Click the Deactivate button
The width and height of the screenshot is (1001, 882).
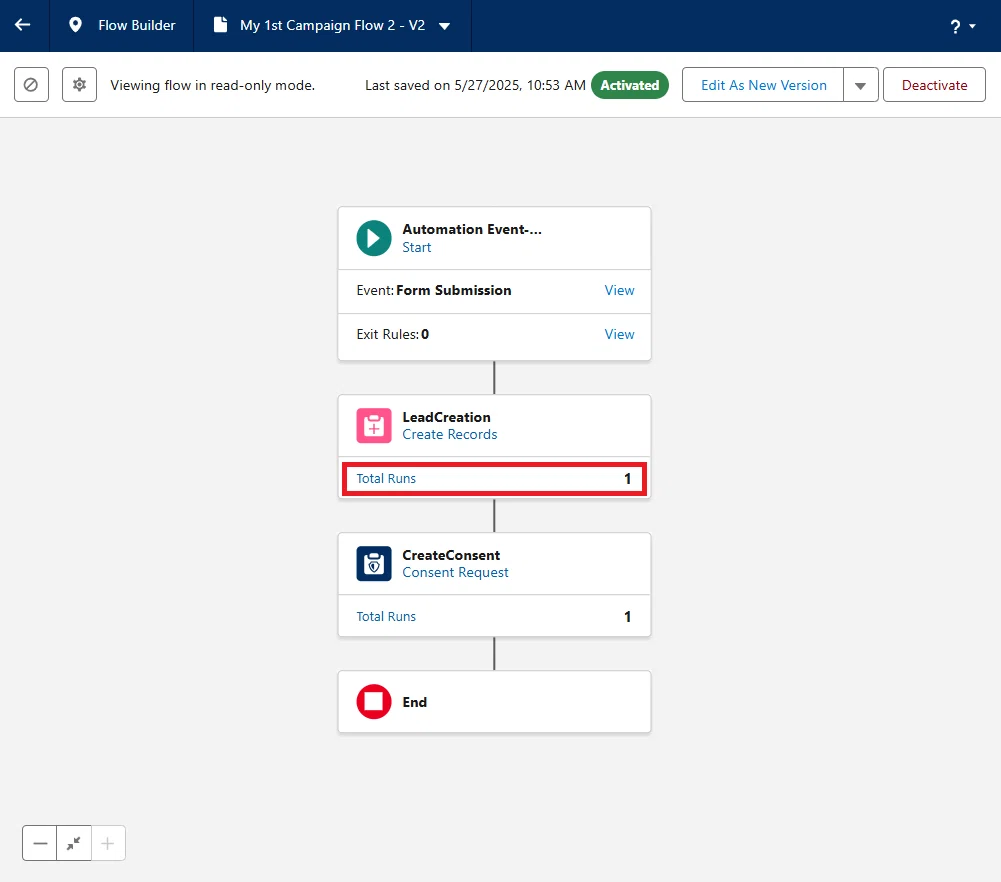coord(934,85)
